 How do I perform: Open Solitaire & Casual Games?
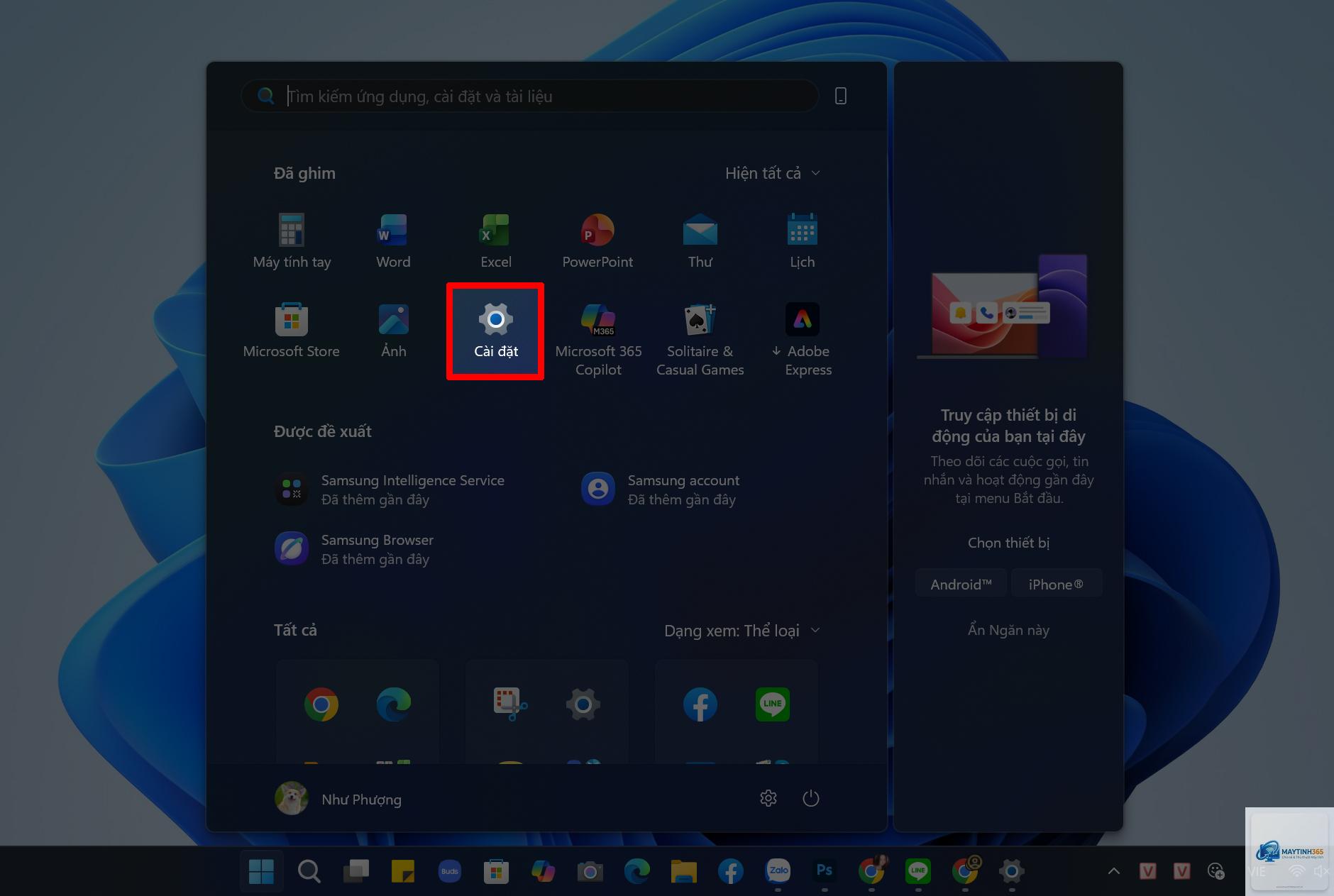pyautogui.click(x=700, y=339)
